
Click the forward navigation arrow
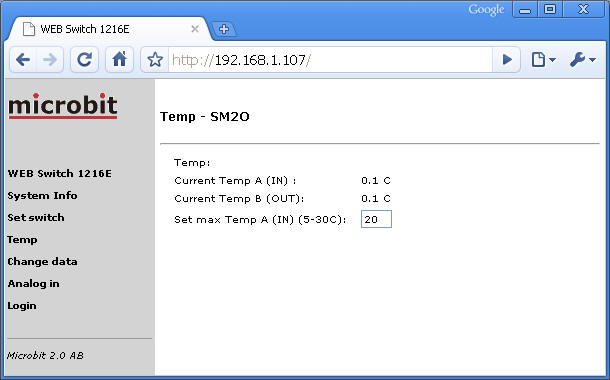50,60
